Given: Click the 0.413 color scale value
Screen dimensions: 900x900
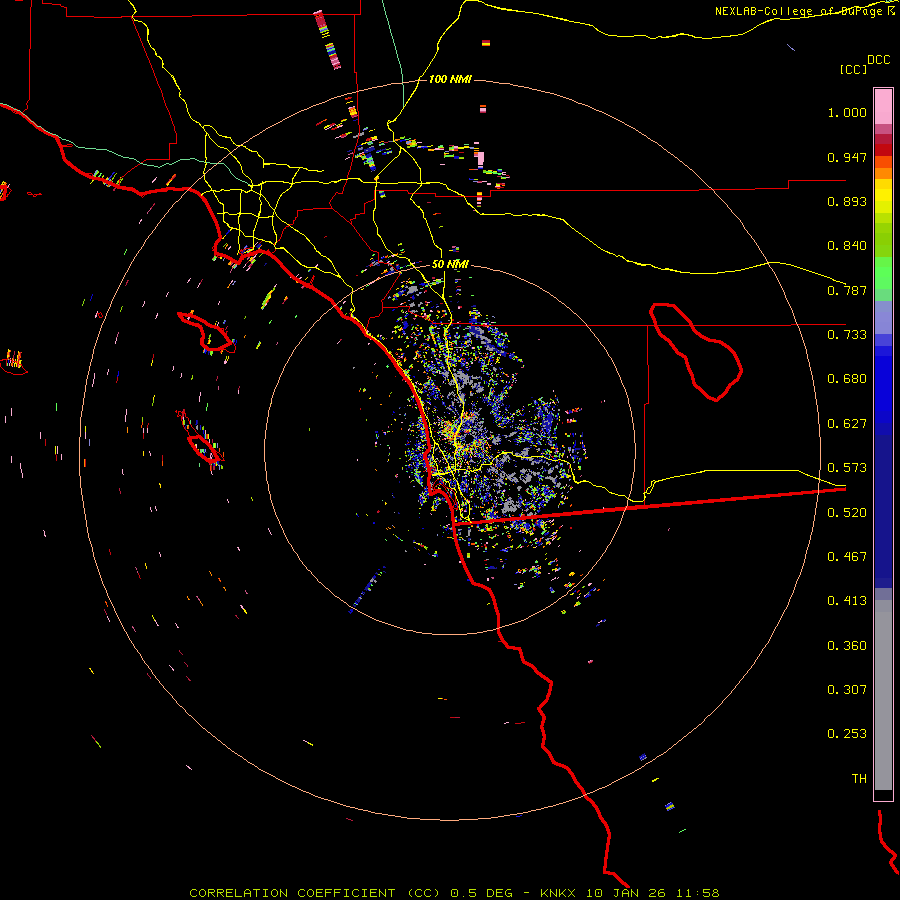Looking at the screenshot, I should (x=847, y=601).
